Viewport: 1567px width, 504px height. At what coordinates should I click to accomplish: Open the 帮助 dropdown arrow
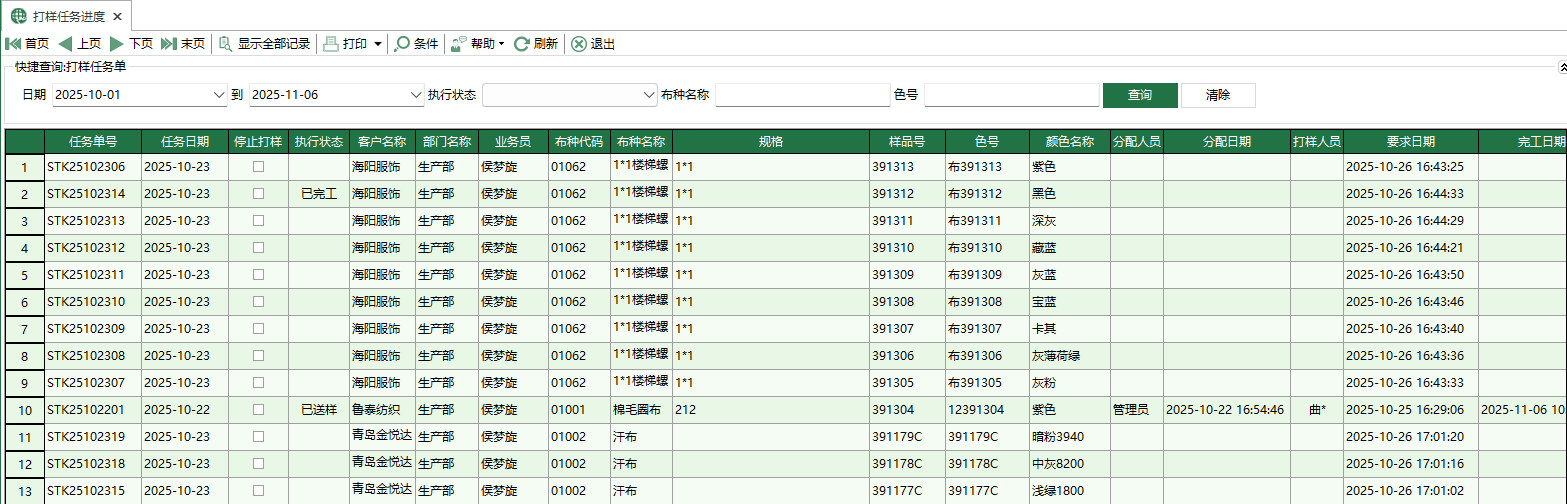click(501, 44)
